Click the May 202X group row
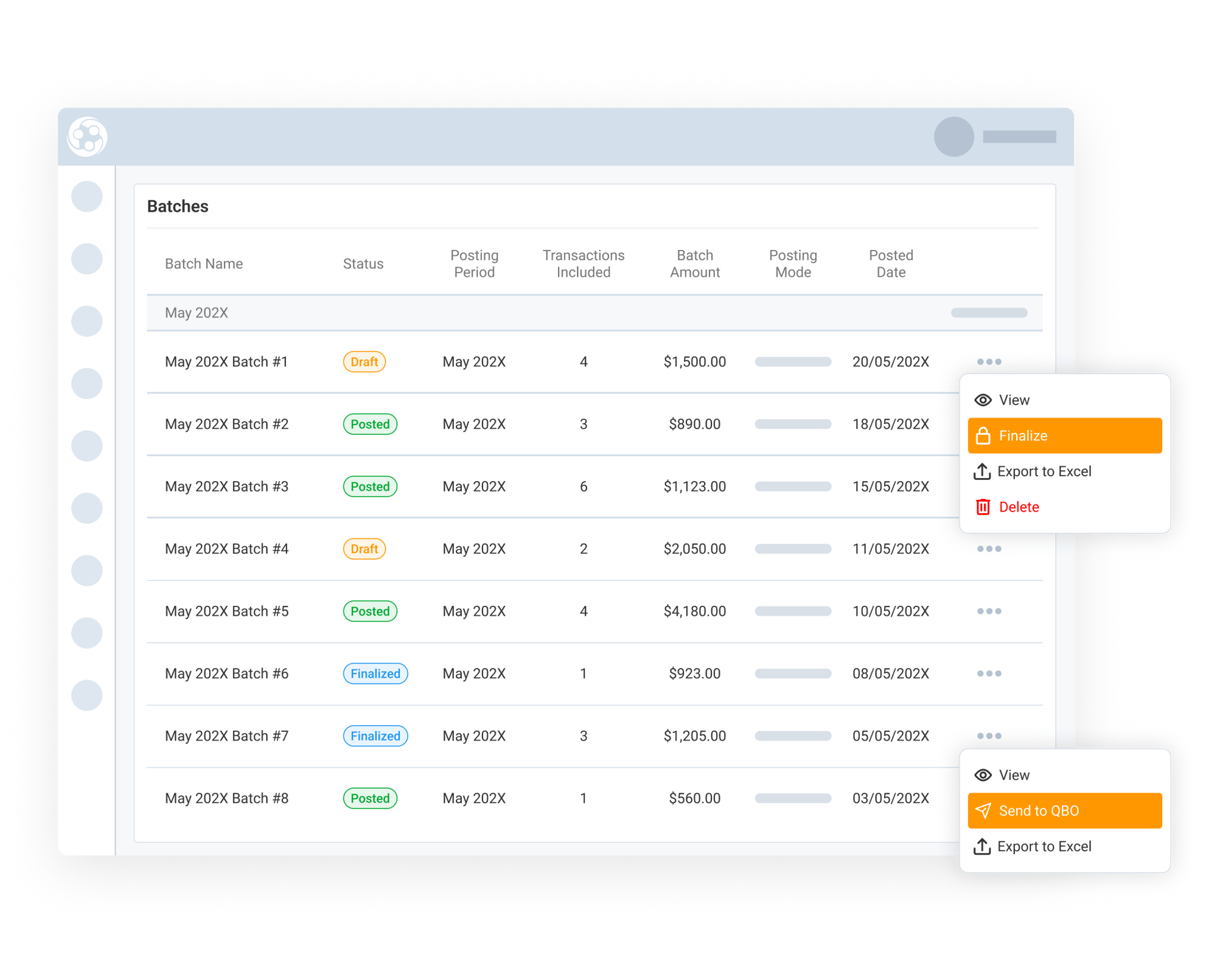Image resolution: width=1217 pixels, height=980 pixels. [595, 313]
